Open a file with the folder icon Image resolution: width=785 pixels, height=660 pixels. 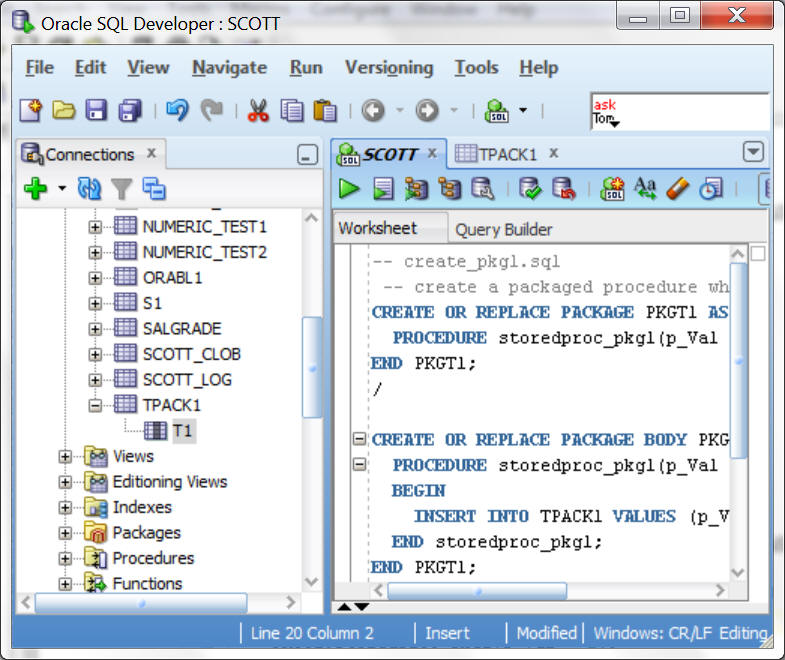64,110
